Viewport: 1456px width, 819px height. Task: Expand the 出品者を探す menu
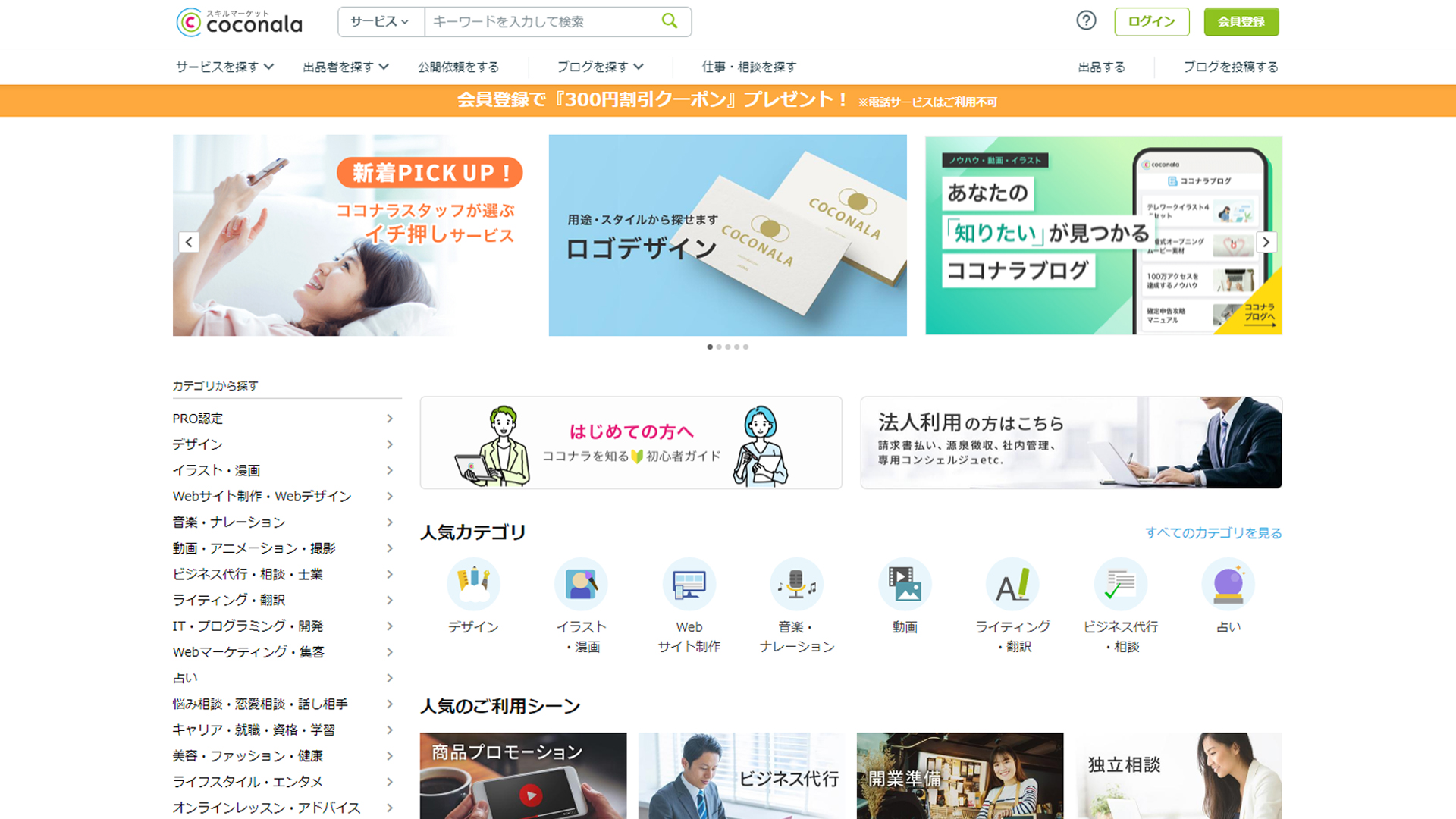click(x=345, y=67)
